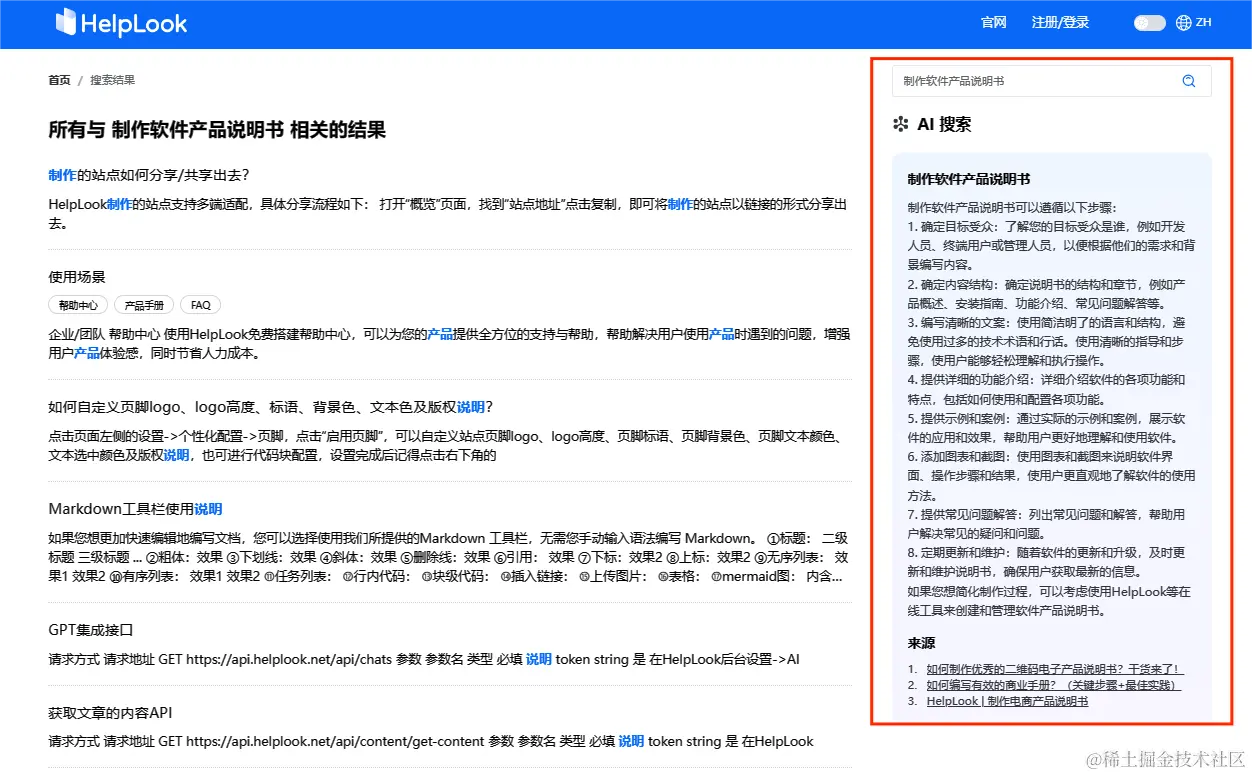1252x776 pixels.
Task: Select the FAQ tag
Action: [201, 305]
